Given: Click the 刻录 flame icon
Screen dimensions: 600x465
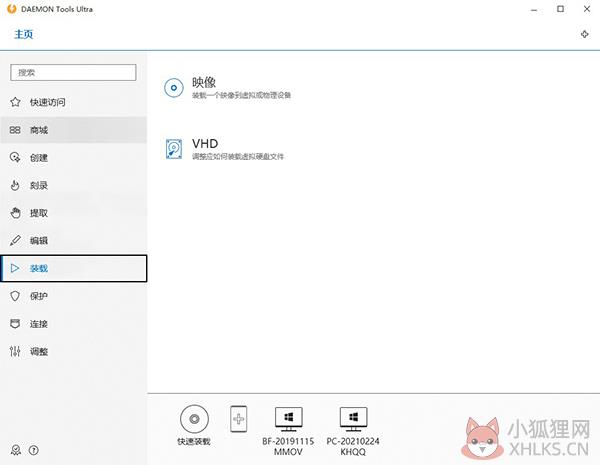Looking at the screenshot, I should click(x=15, y=185).
